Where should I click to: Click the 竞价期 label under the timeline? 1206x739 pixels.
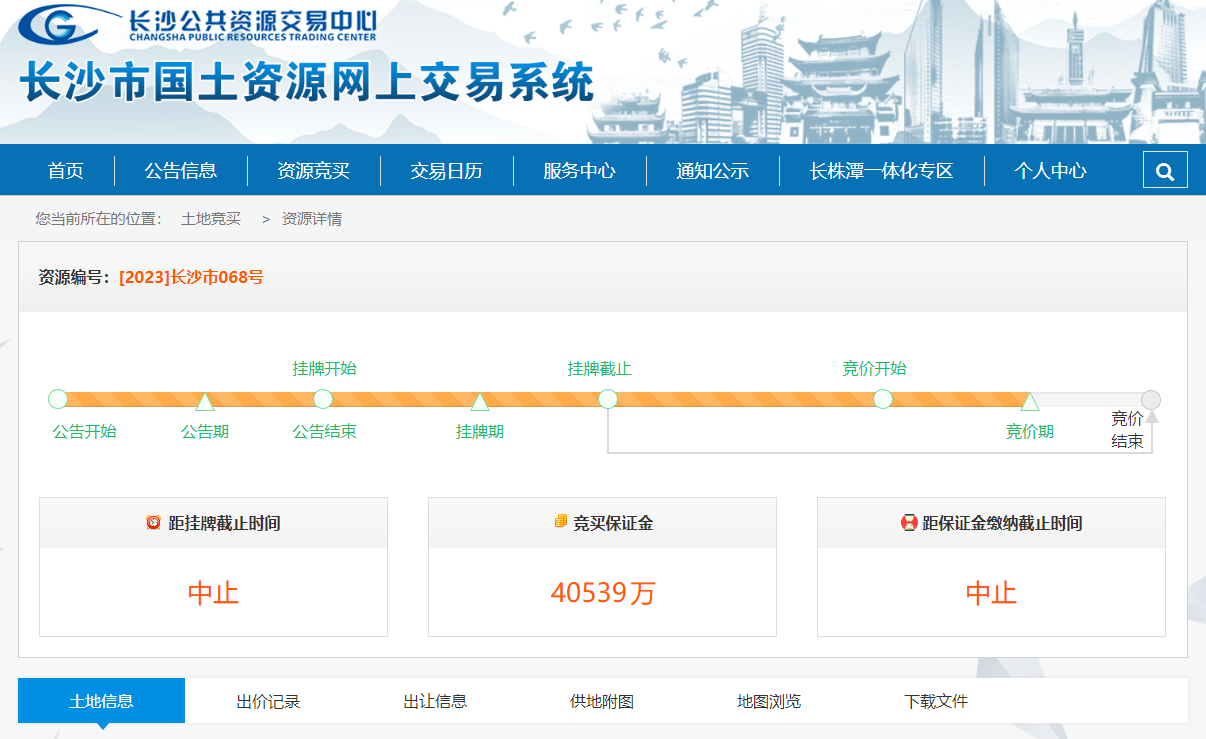coord(1030,432)
